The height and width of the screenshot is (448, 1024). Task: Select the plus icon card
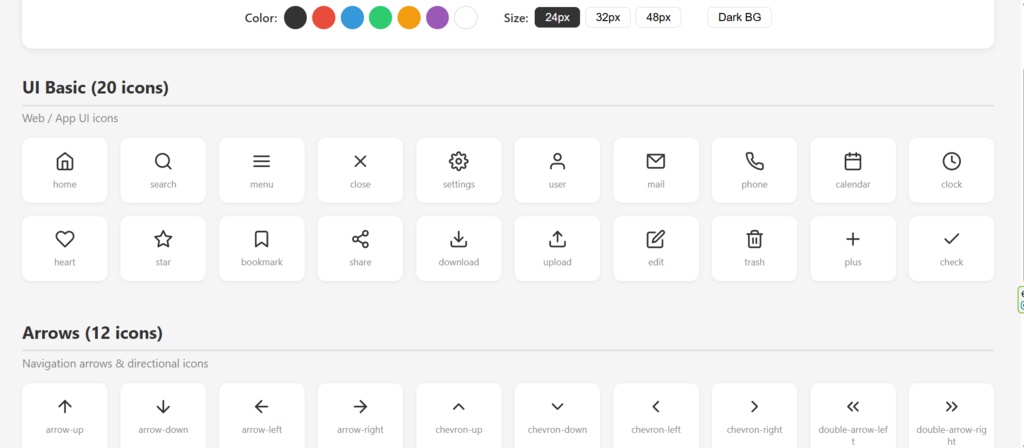[x=853, y=248]
